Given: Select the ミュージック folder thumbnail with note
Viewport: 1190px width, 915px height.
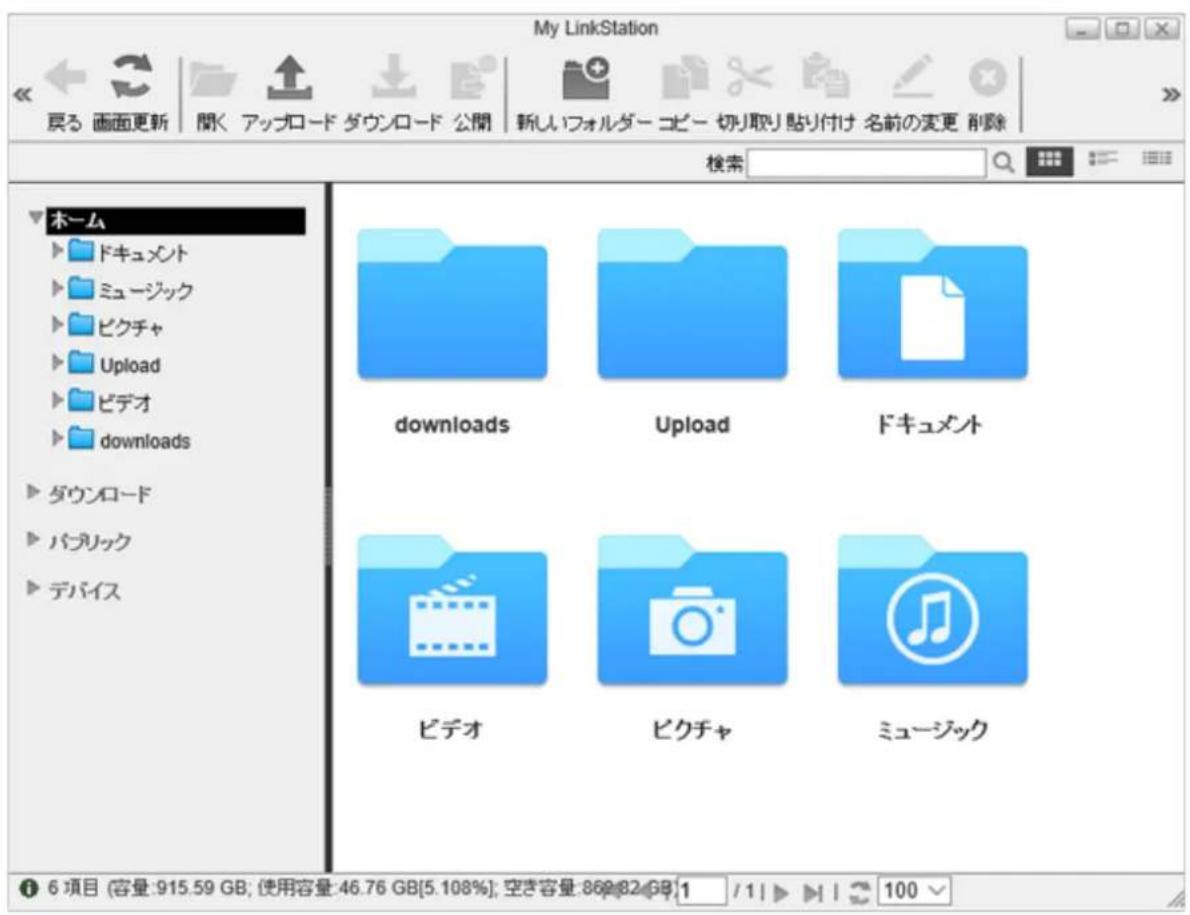Looking at the screenshot, I should 933,610.
